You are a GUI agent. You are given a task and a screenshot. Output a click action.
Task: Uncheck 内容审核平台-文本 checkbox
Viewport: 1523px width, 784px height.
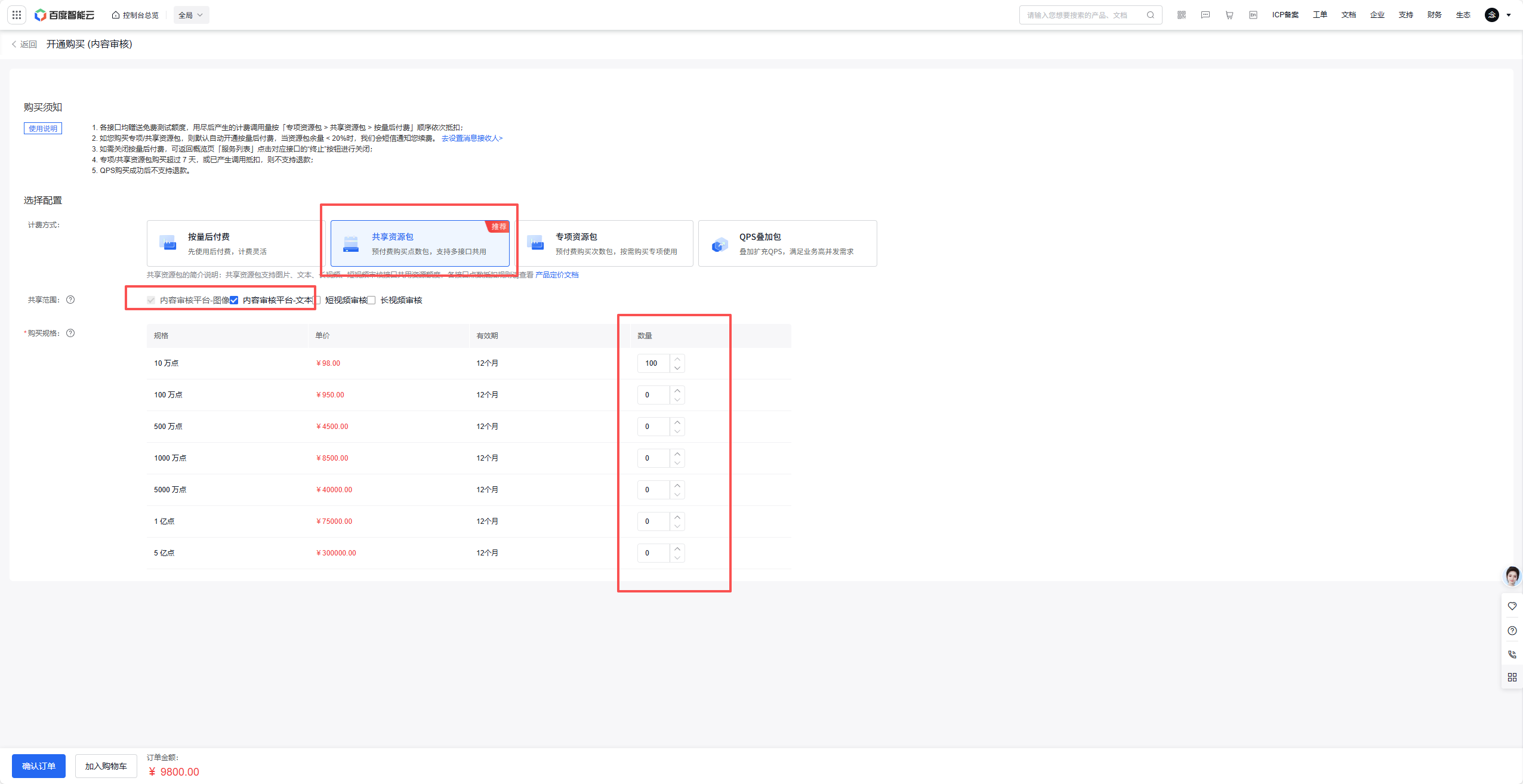[234, 300]
